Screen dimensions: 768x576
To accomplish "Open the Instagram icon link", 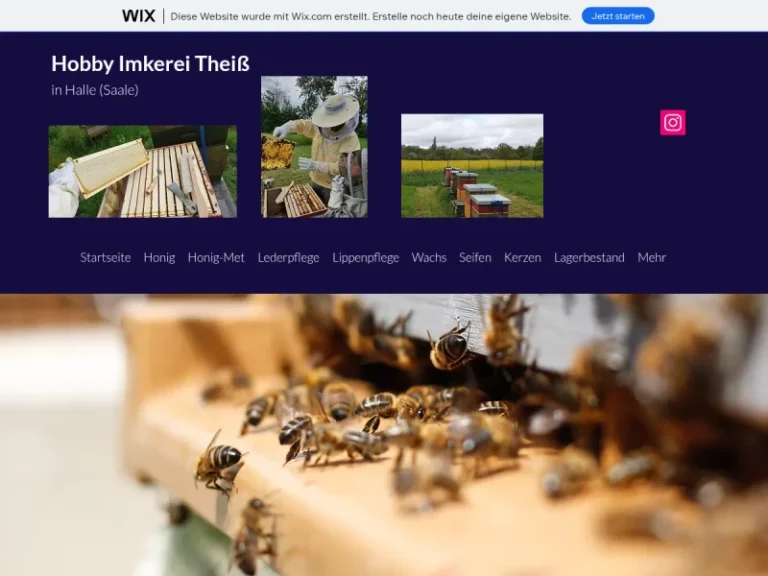I will coord(672,122).
